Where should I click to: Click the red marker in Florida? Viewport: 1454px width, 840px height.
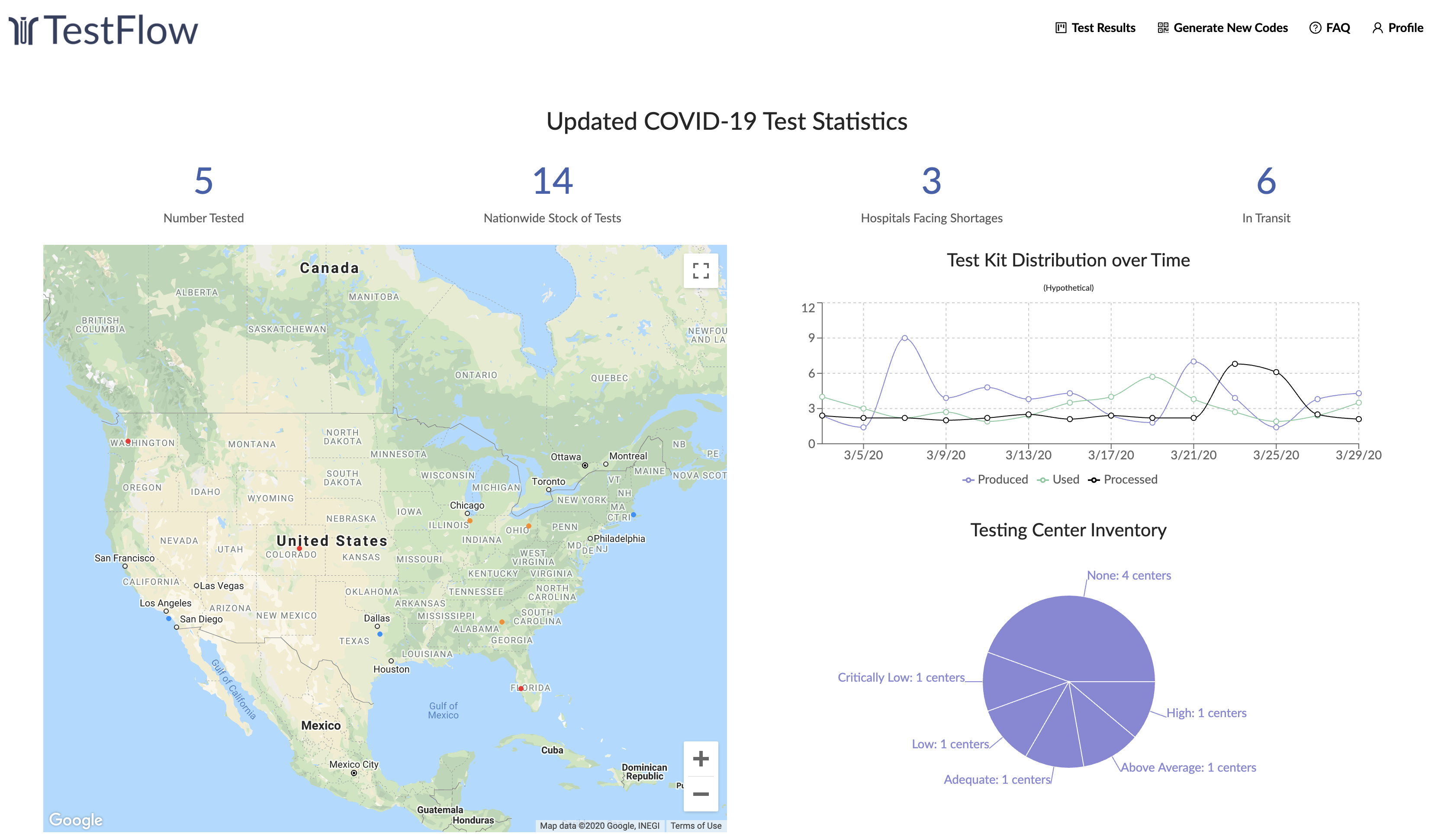521,688
